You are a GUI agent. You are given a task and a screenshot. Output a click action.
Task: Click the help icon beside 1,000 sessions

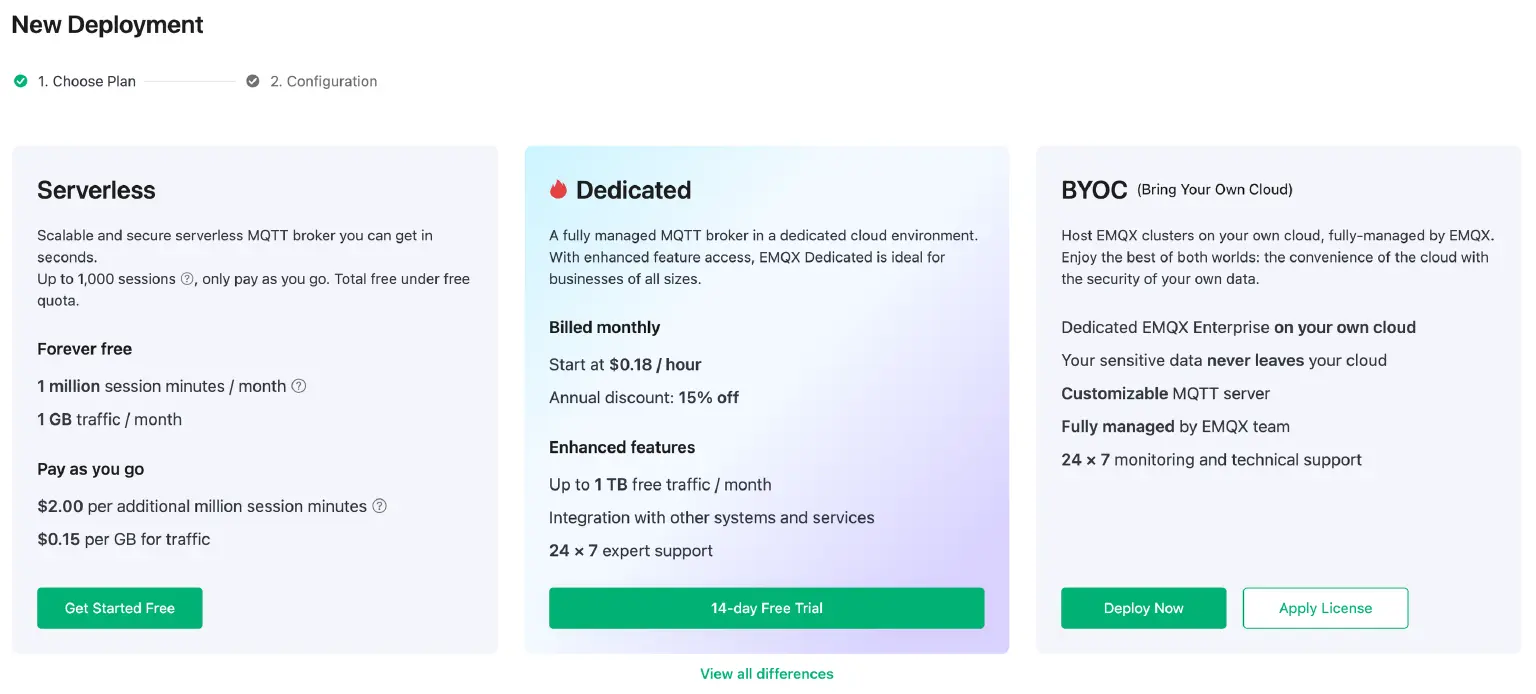[187, 279]
